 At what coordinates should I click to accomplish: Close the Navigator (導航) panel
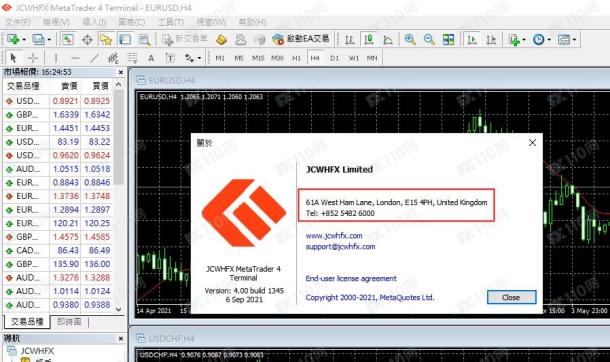click(121, 339)
